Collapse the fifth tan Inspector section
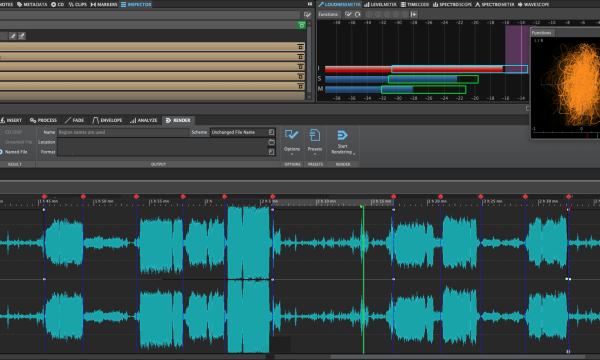This screenshot has height=360, width=600. click(x=300, y=86)
